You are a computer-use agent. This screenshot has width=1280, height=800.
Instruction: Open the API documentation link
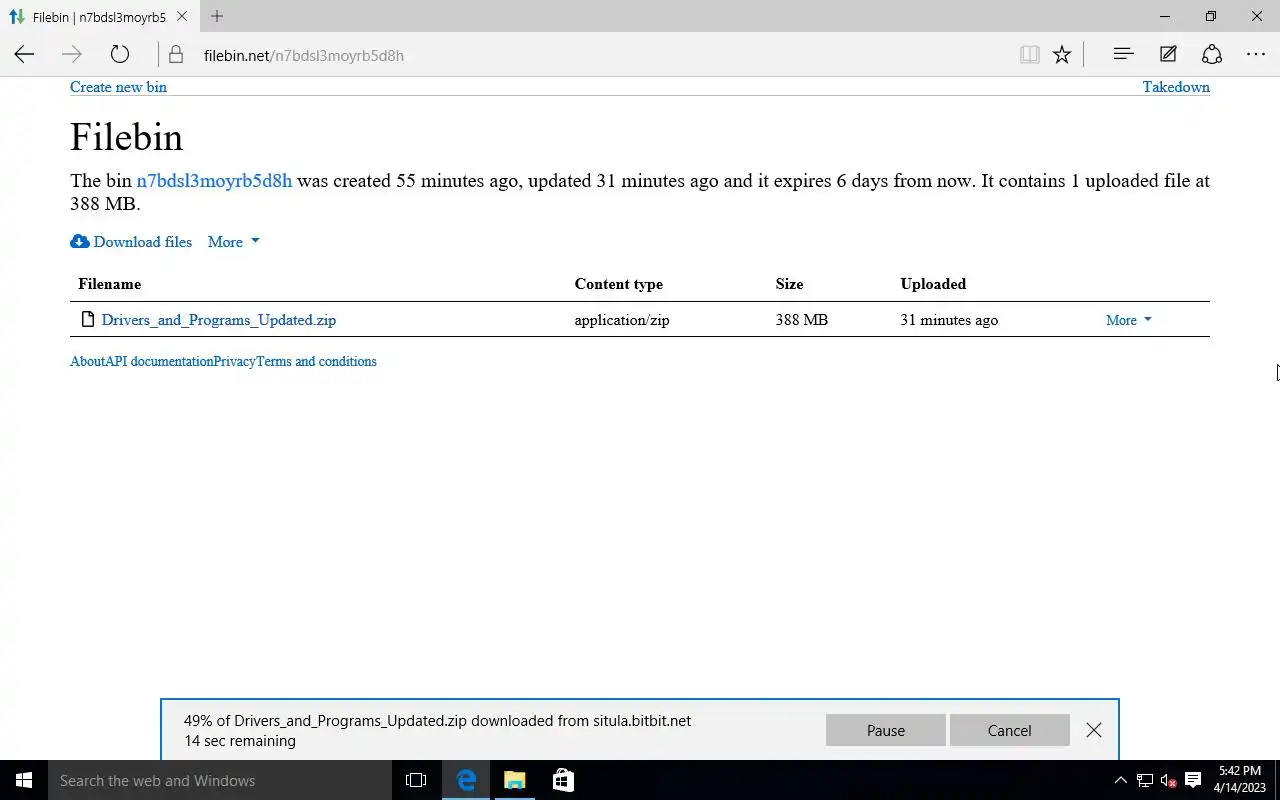[159, 361]
